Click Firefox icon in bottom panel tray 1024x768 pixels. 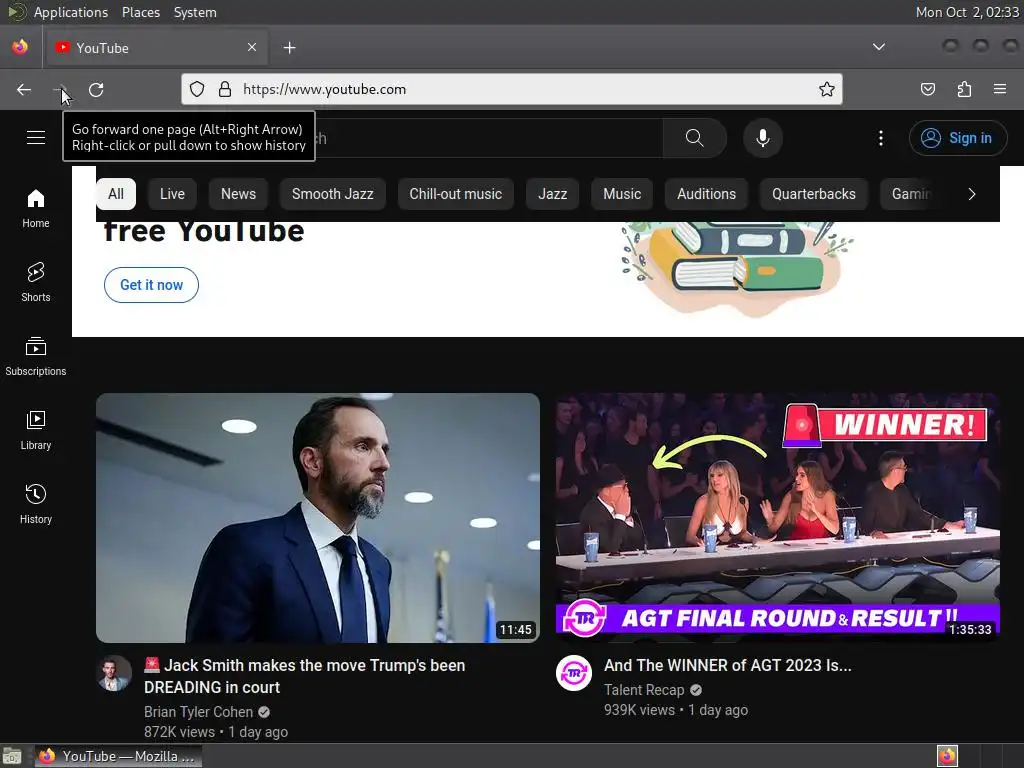click(x=947, y=756)
